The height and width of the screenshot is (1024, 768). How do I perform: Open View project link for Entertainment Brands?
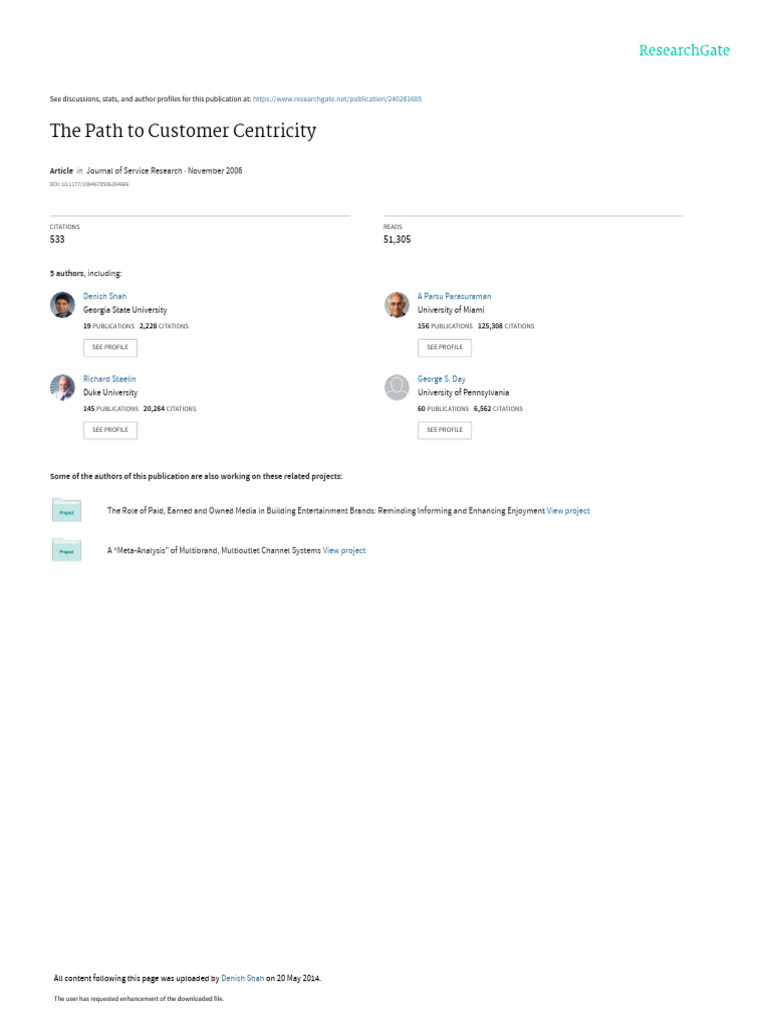click(568, 510)
